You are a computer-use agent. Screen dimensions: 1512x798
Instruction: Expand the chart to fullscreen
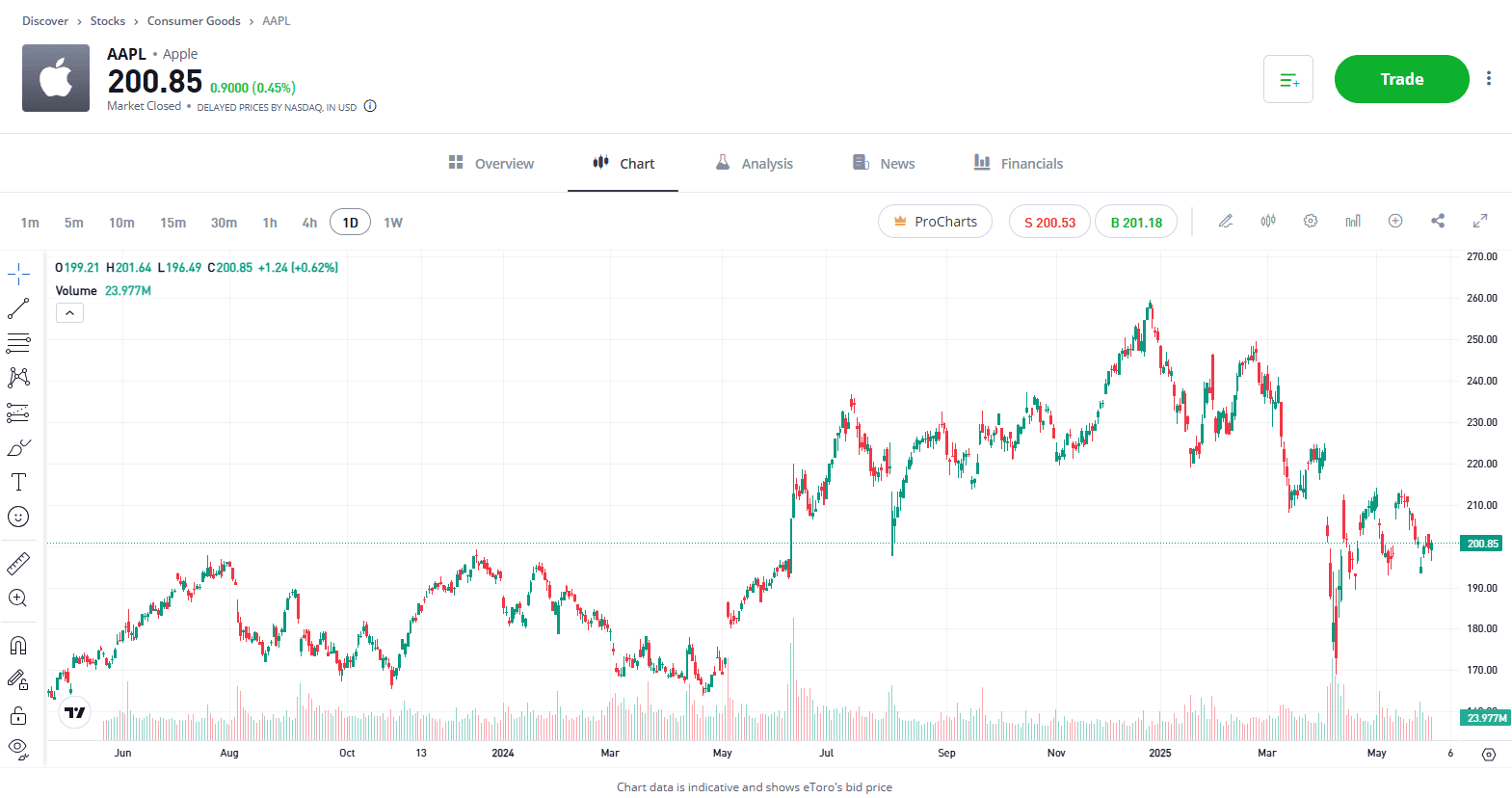[1480, 221]
